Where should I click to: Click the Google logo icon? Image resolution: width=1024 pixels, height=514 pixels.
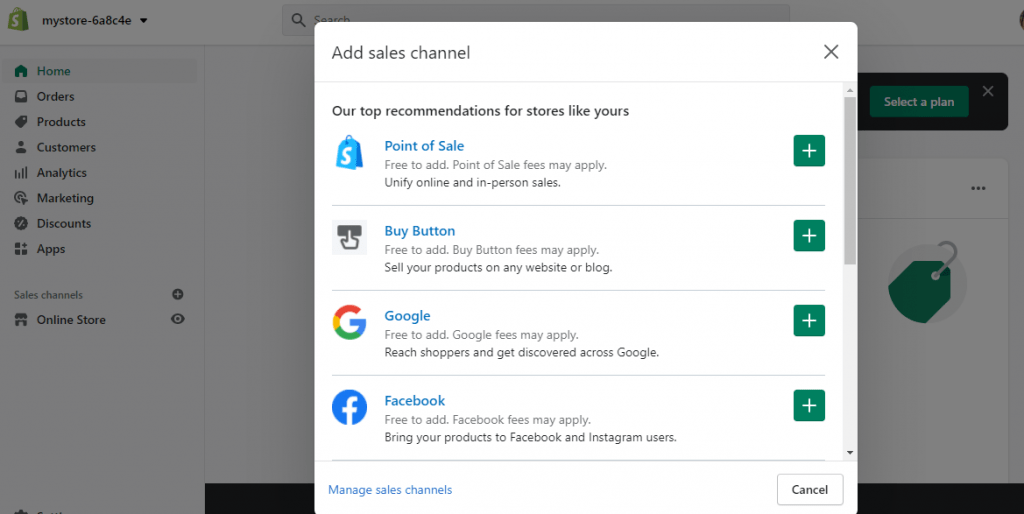point(349,322)
